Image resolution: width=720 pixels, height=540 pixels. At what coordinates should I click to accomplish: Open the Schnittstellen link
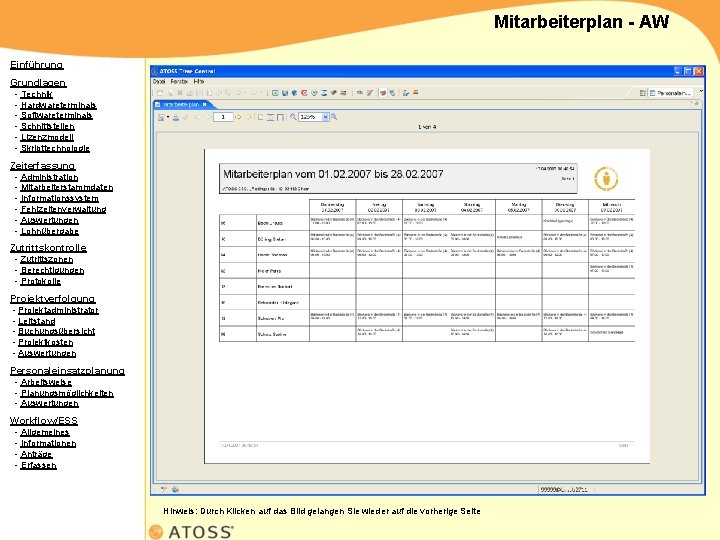click(x=47, y=126)
